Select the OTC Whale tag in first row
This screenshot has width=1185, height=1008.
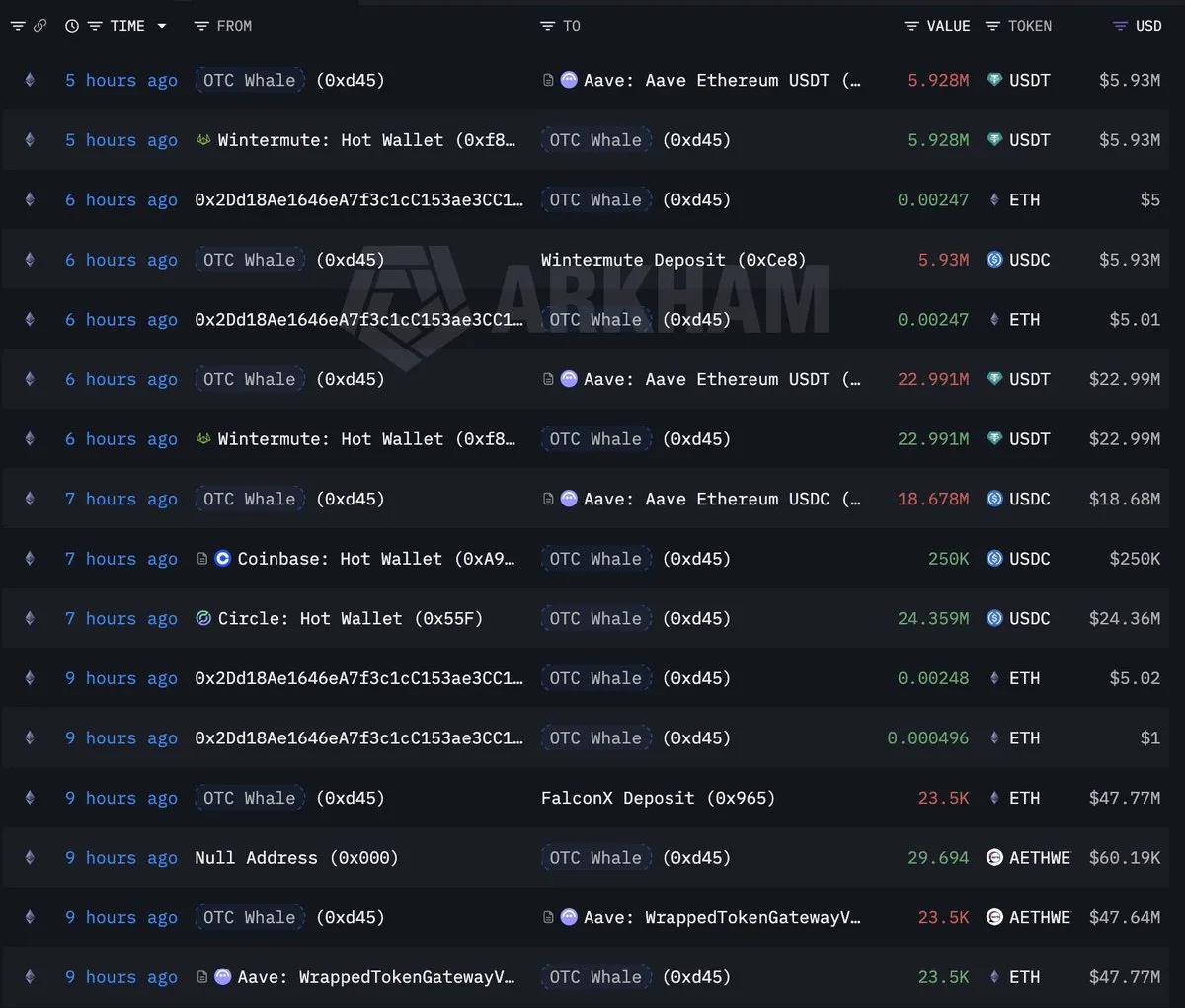249,80
